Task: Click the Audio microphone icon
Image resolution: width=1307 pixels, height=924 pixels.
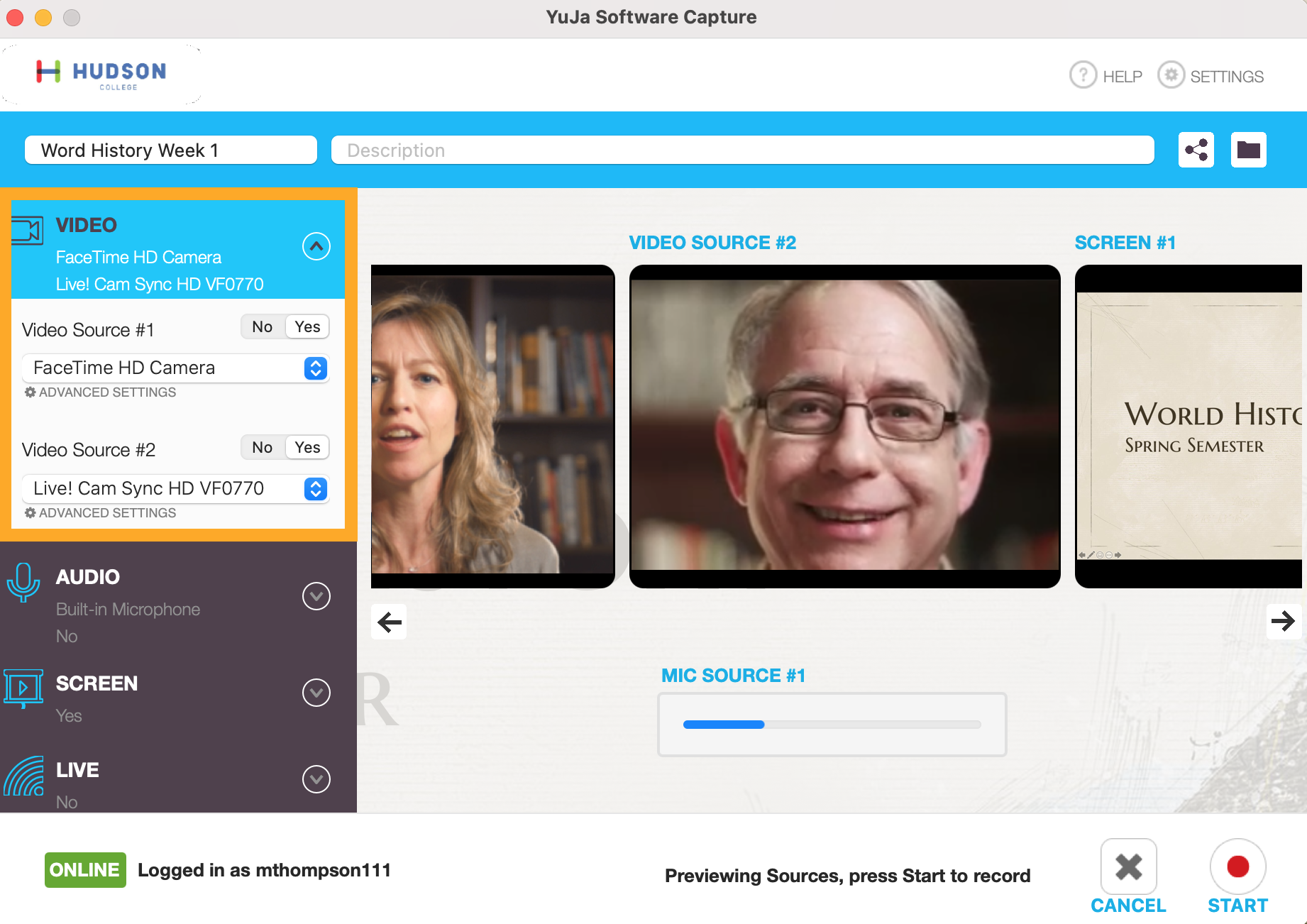Action: (23, 582)
